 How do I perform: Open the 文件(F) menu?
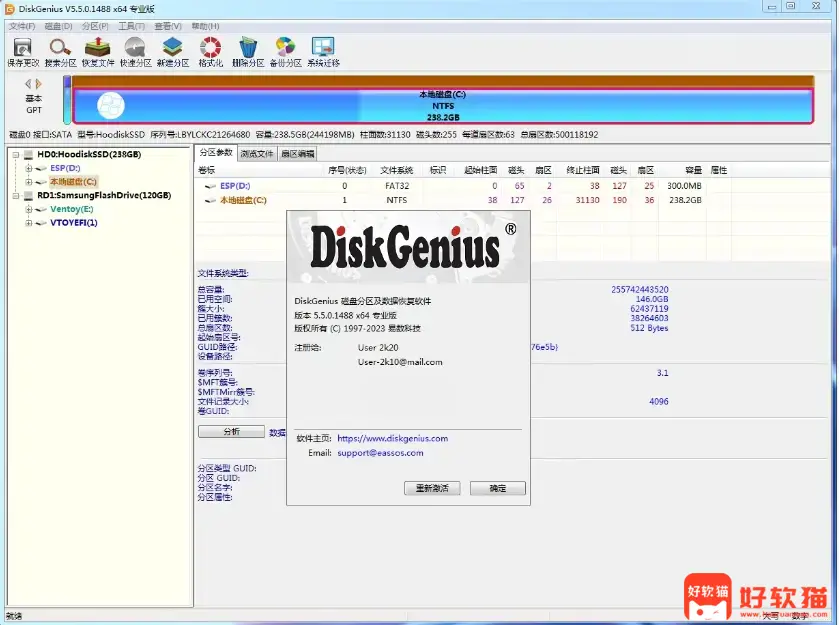[22, 26]
